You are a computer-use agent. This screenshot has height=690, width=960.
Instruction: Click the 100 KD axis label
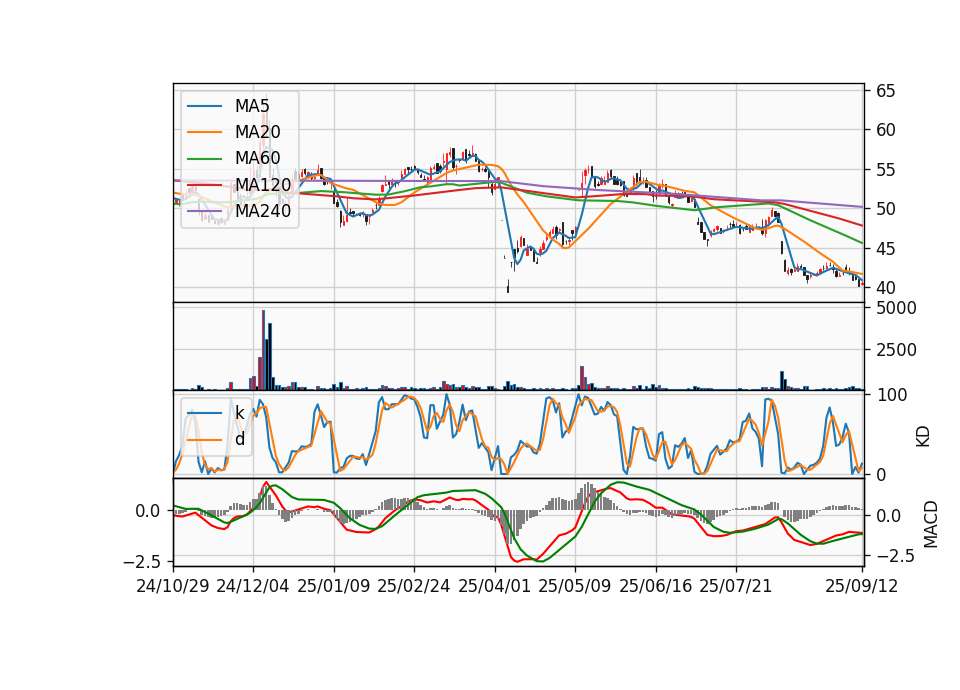click(x=892, y=395)
